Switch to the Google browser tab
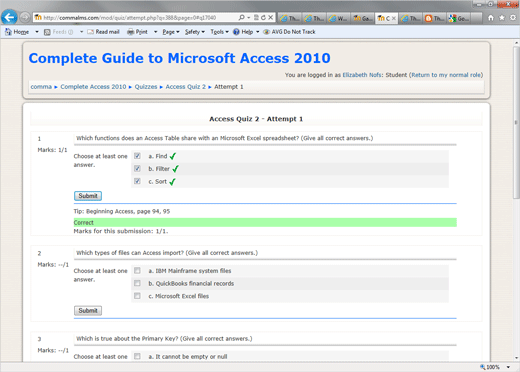 pyautogui.click(x=459, y=18)
